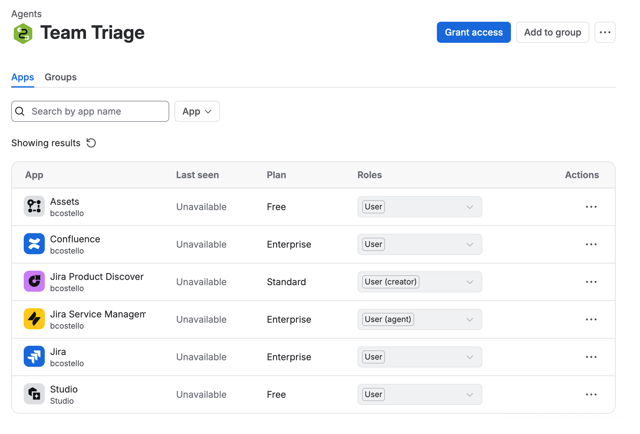
Task: Click the Roles column header
Action: point(369,175)
